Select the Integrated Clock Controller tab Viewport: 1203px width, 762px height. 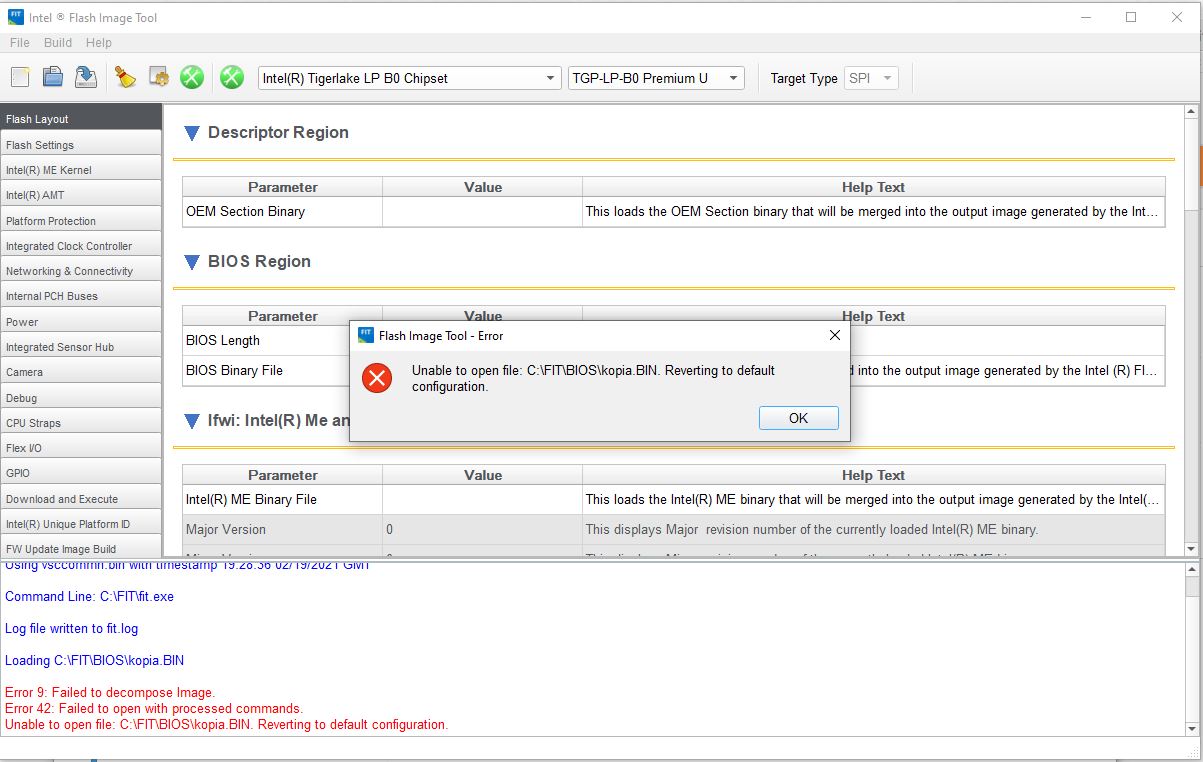coord(80,245)
